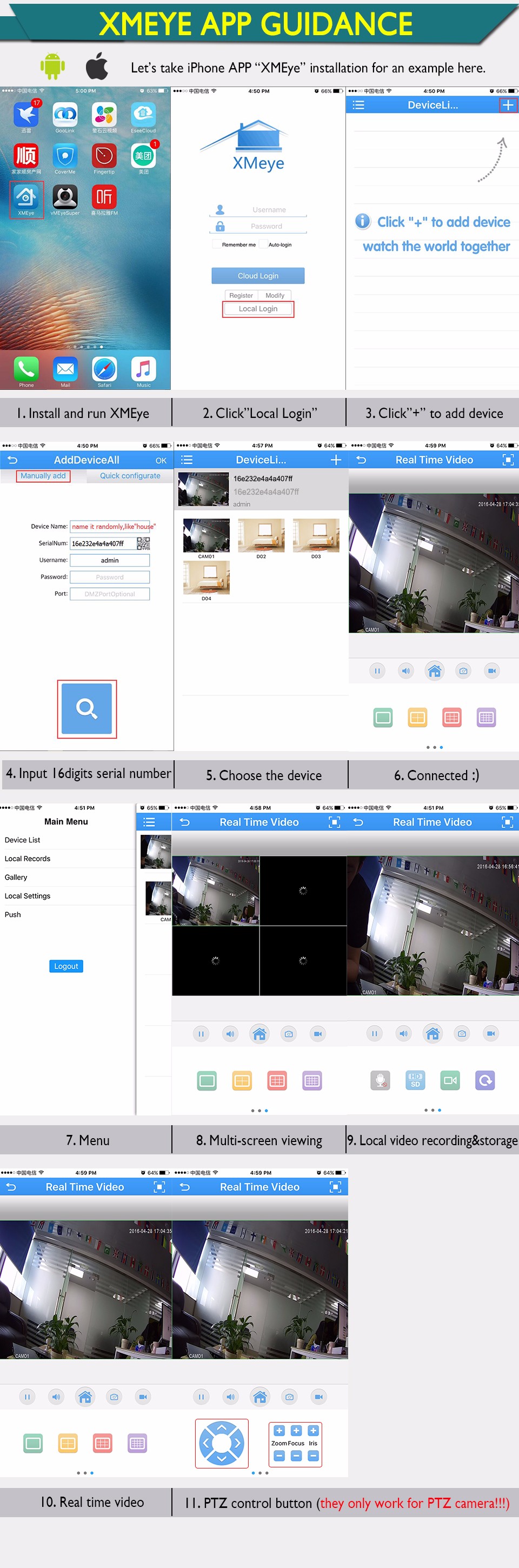Tap the red-outlined plus to add device

(x=508, y=105)
